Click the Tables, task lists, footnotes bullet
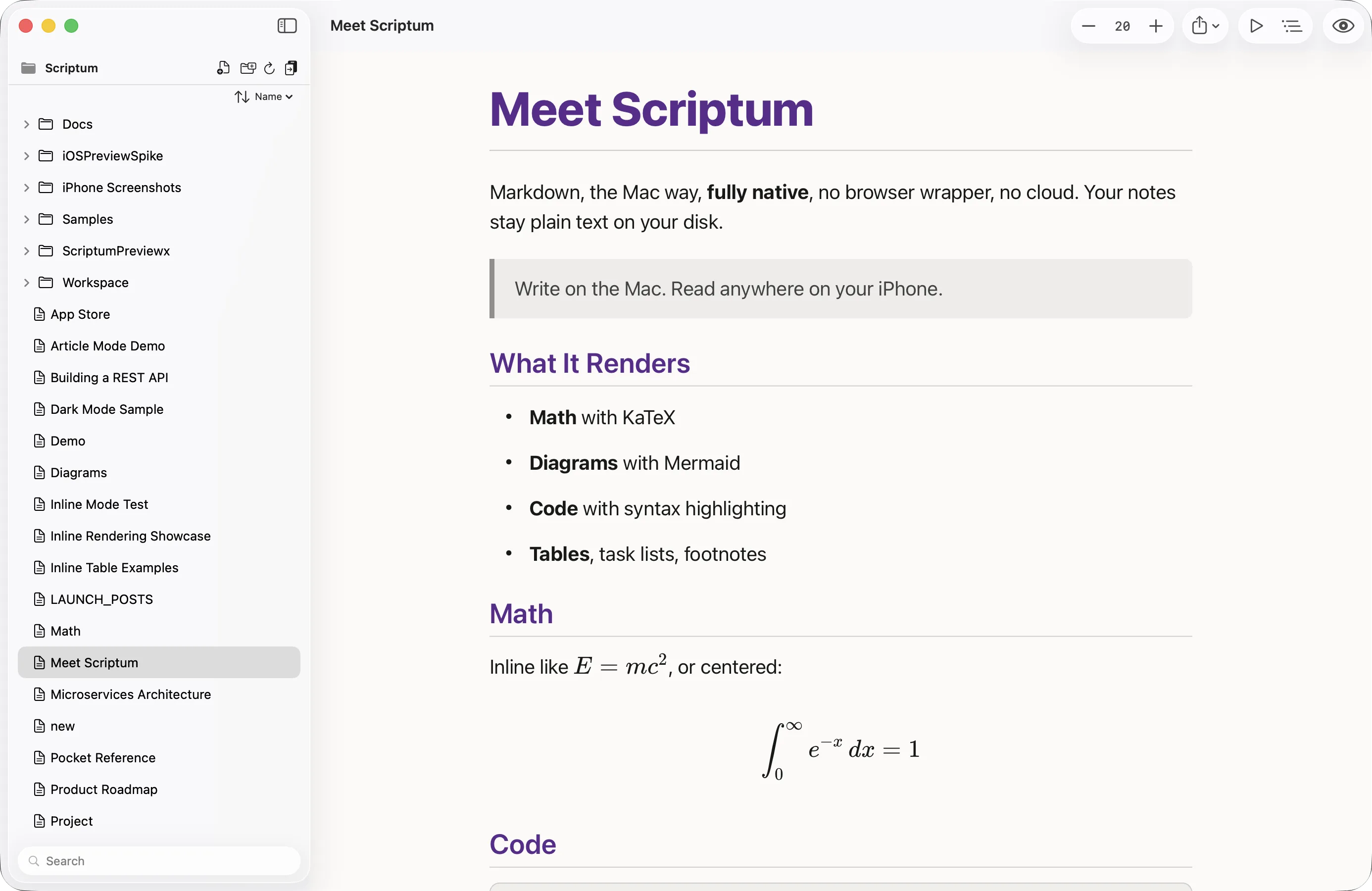This screenshot has height=891, width=1372. pos(648,555)
